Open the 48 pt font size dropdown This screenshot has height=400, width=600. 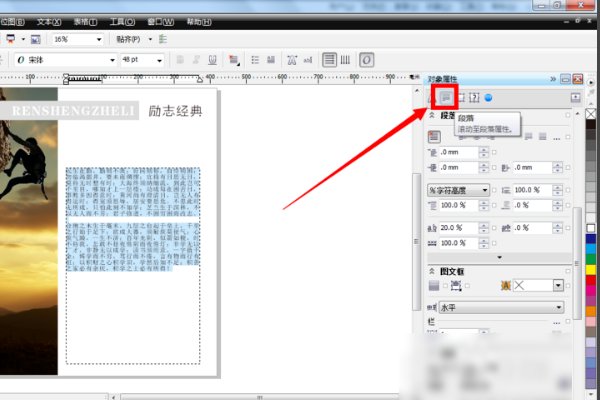point(159,60)
